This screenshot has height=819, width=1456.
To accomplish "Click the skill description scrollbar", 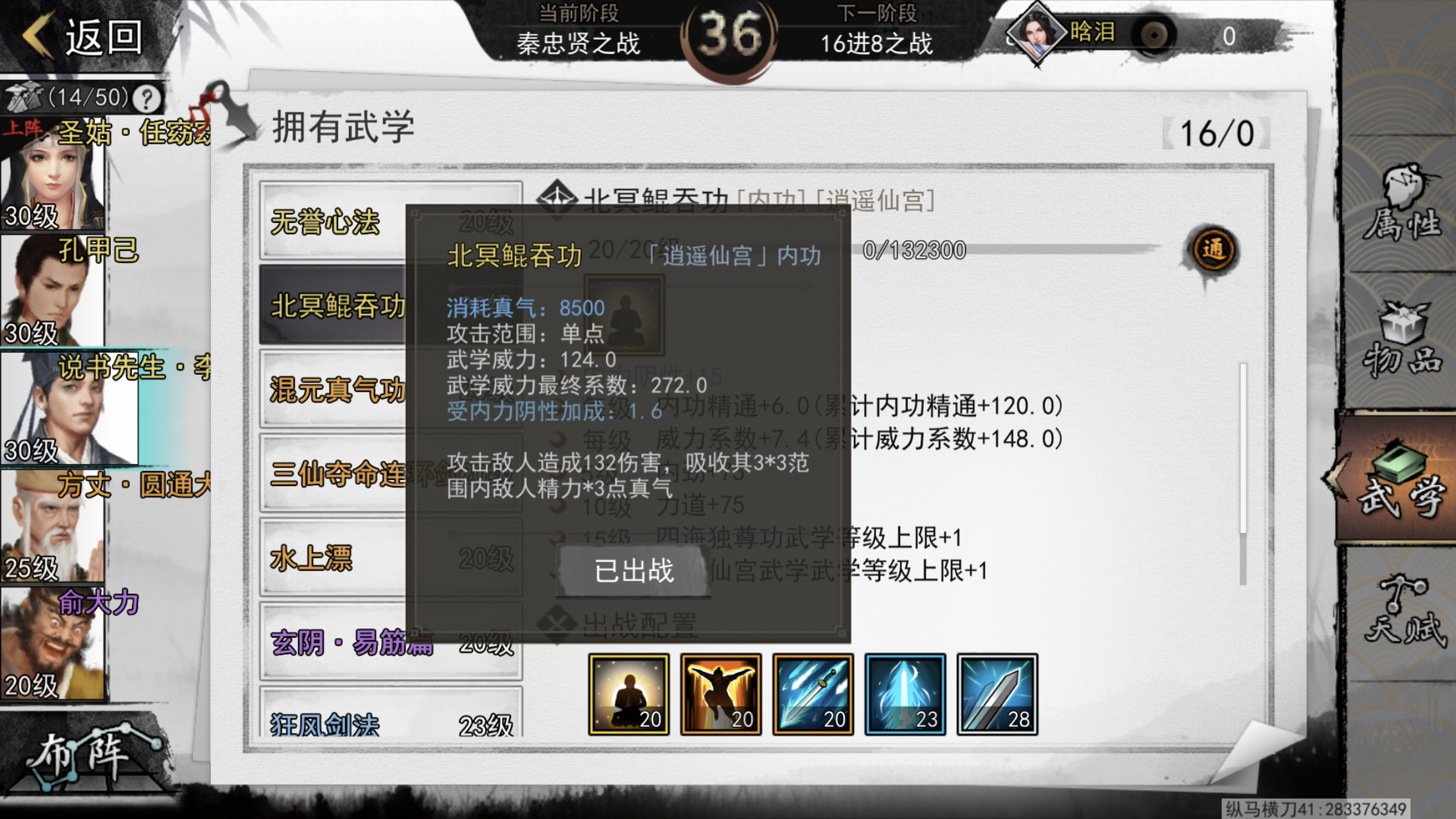I will [x=1244, y=473].
